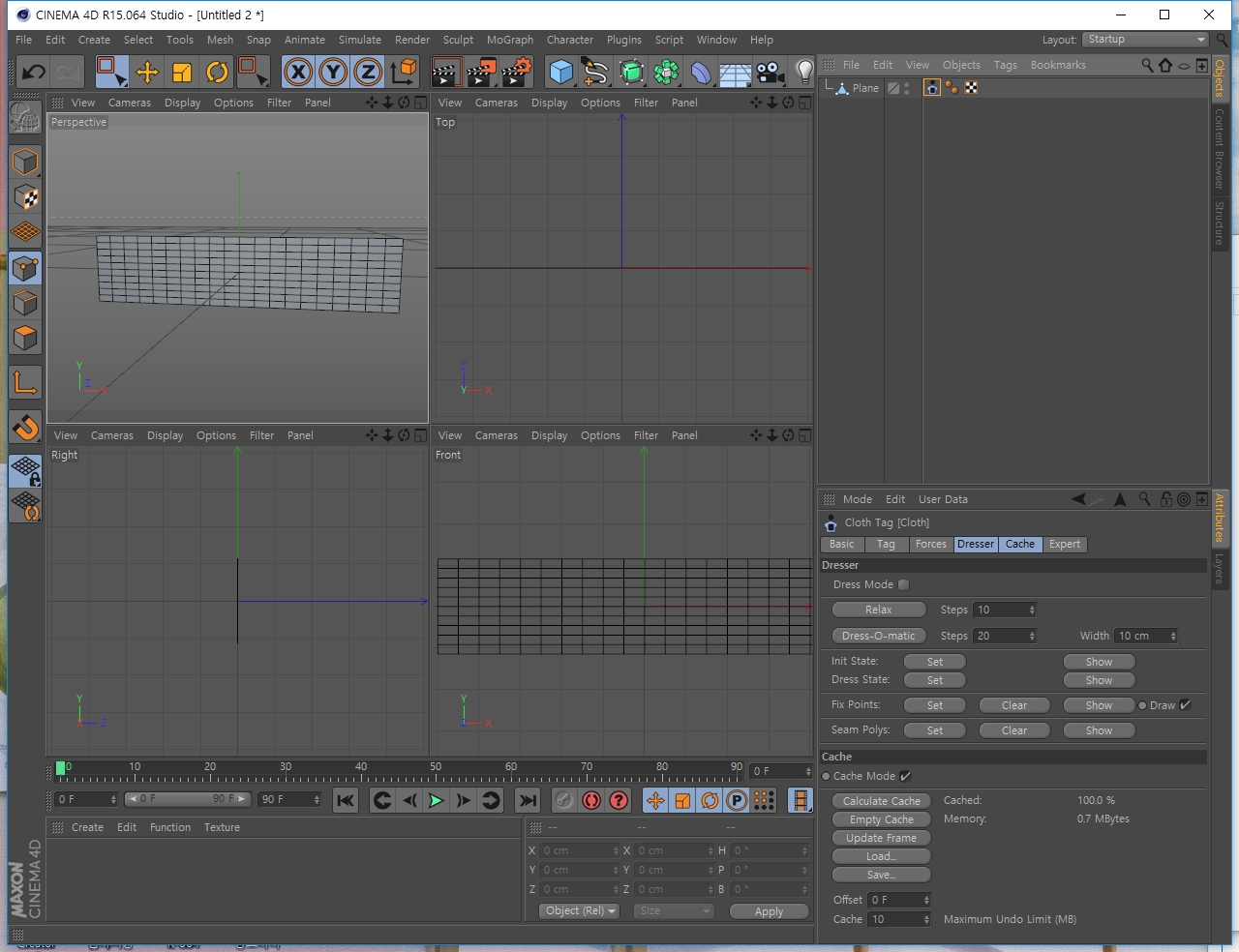Adjust the Dress-O-matic Steps stepper

[1033, 636]
